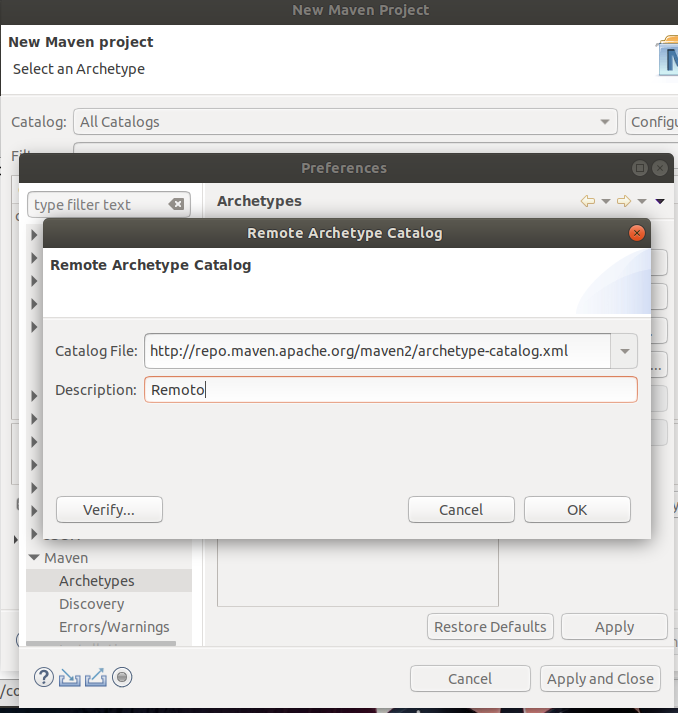Collapse the Maven tree node
Viewport: 678px width, 713px height.
coord(34,557)
